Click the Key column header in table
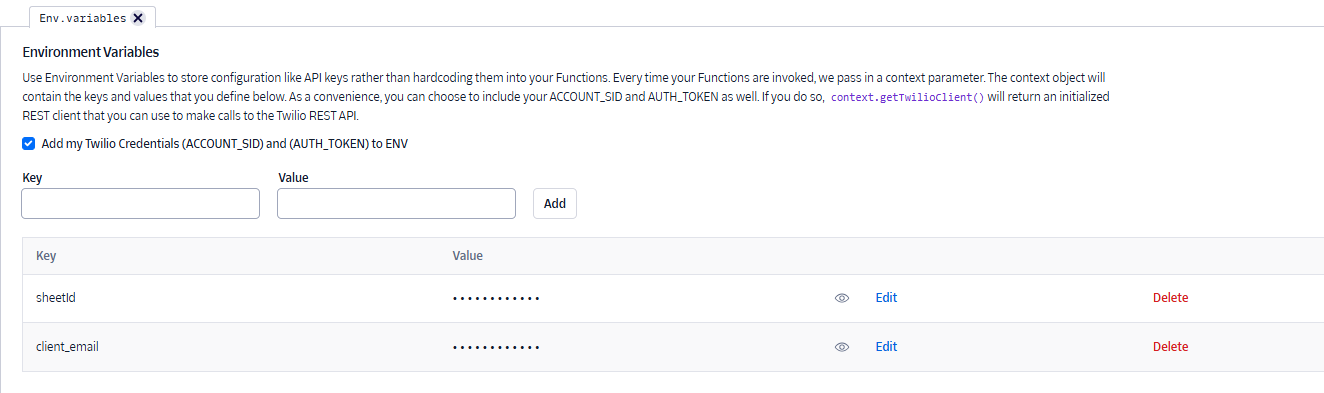 (x=46, y=255)
